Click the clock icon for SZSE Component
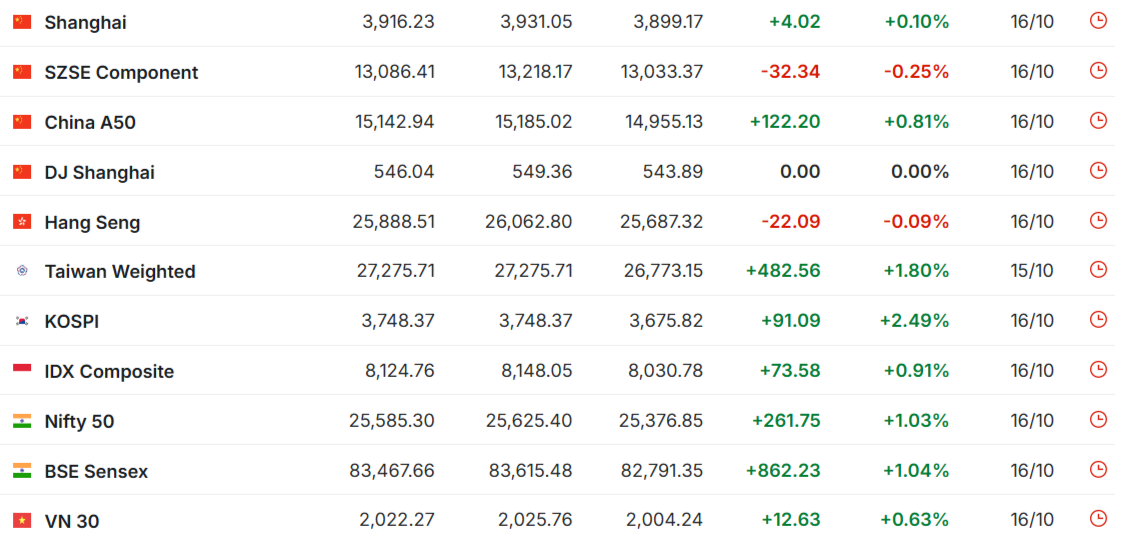The image size is (1121, 539). tap(1098, 70)
